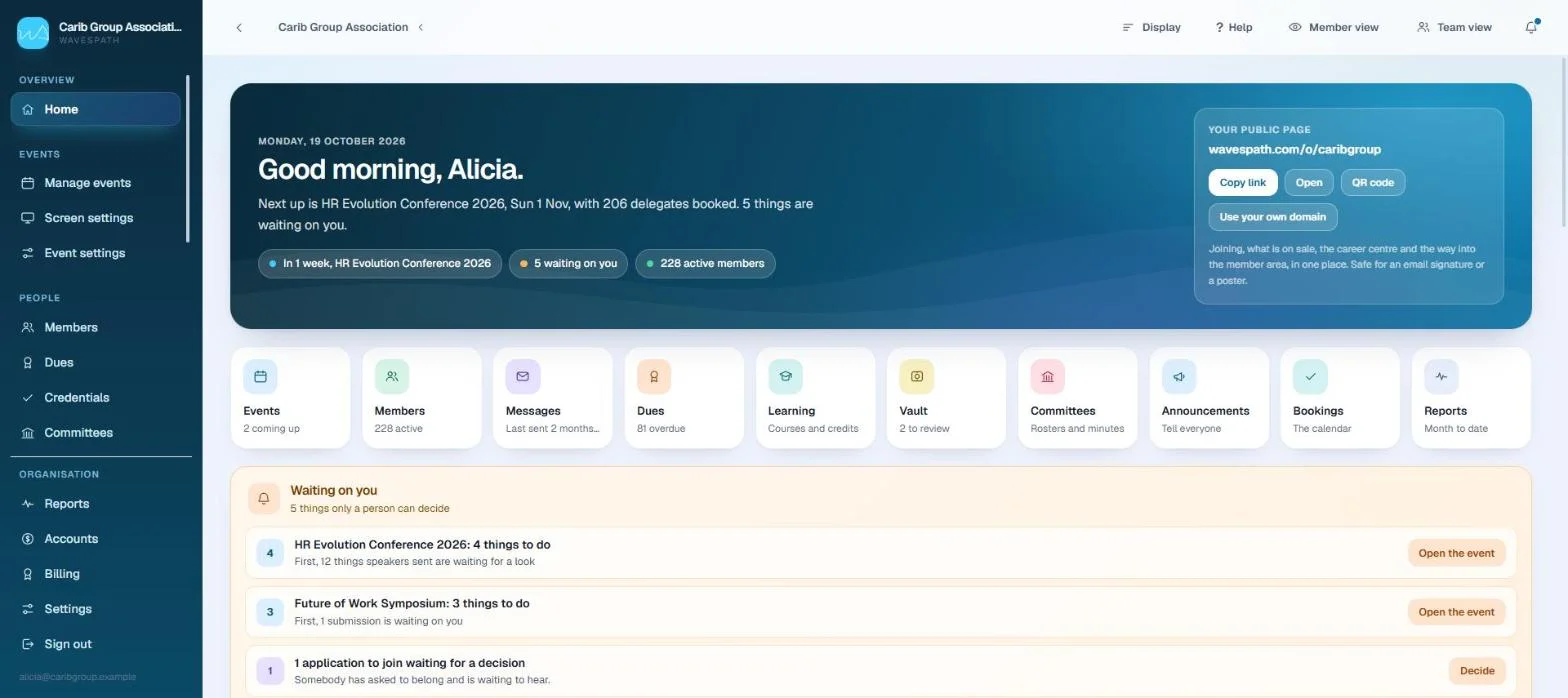
Task: Copy the public page link
Action: click(x=1243, y=182)
